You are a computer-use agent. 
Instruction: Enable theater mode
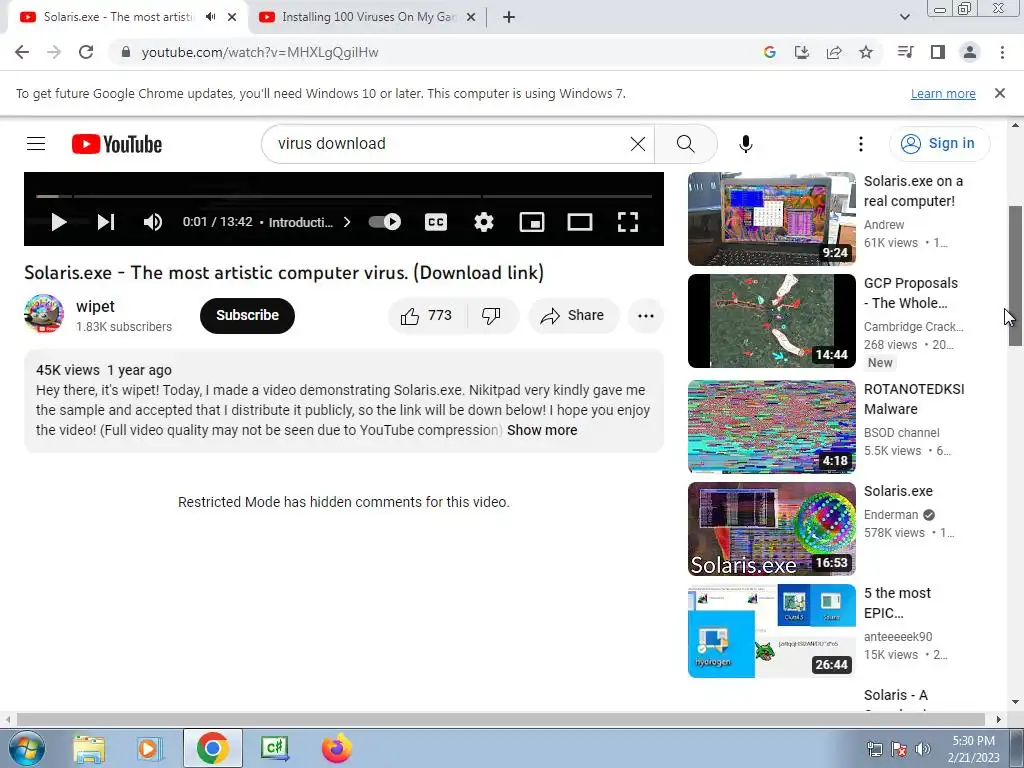(x=580, y=222)
